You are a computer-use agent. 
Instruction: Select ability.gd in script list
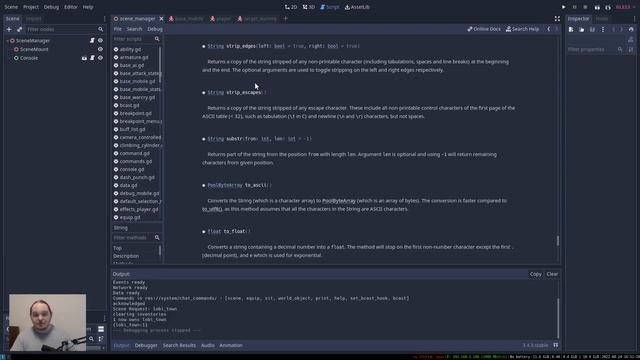(x=130, y=49)
